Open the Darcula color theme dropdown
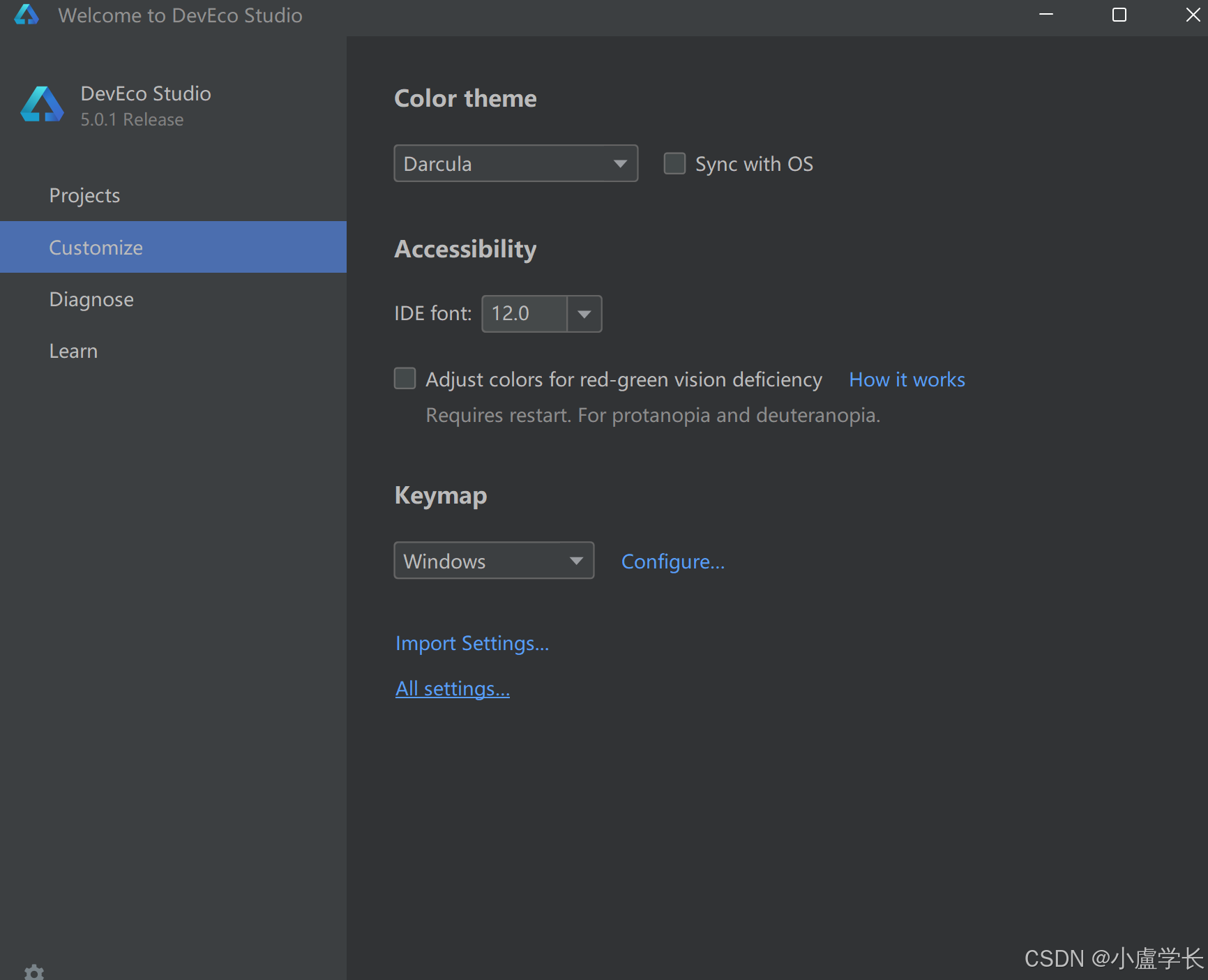 coord(516,163)
